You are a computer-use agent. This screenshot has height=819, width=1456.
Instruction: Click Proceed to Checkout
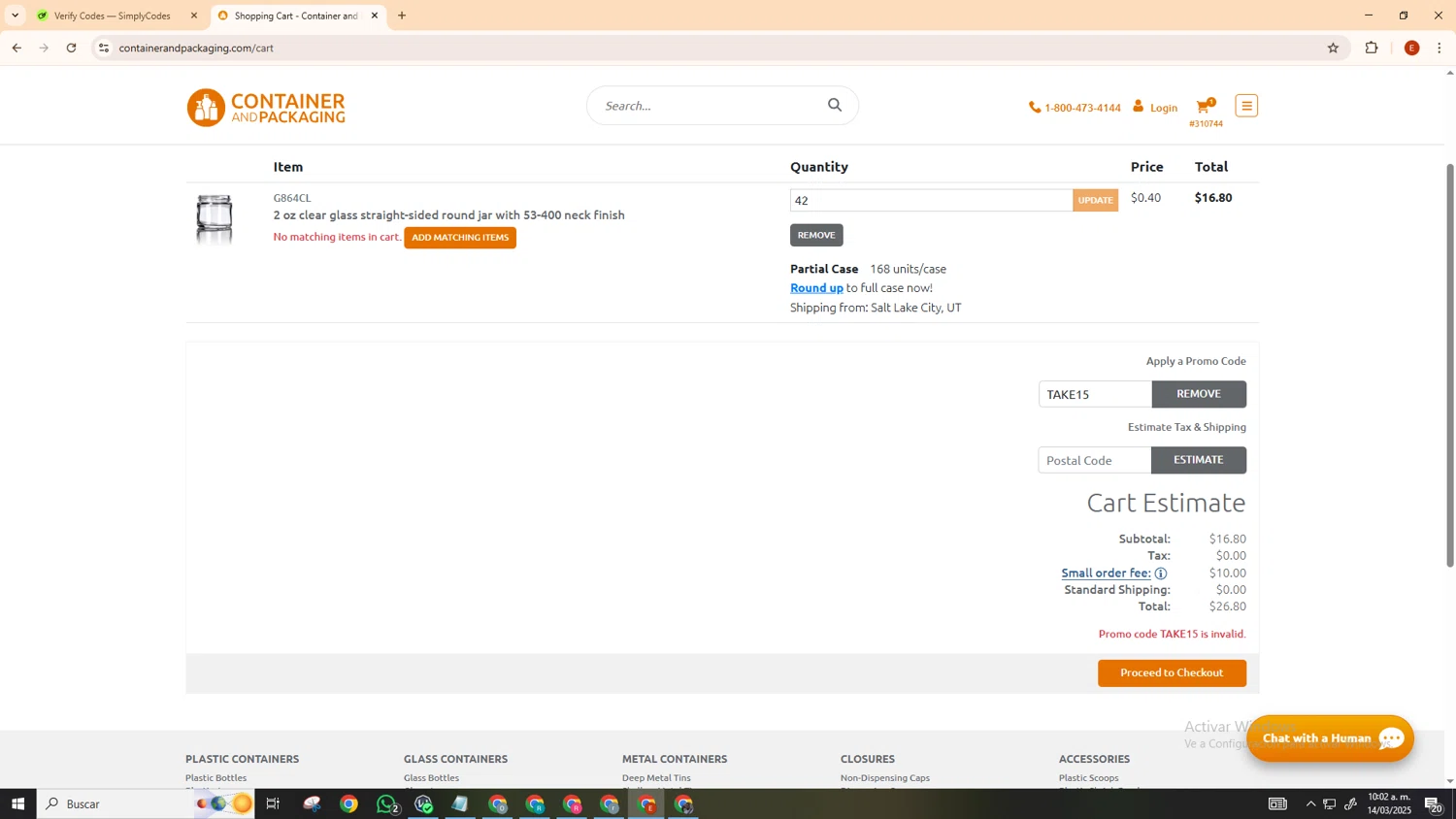[x=1172, y=673]
